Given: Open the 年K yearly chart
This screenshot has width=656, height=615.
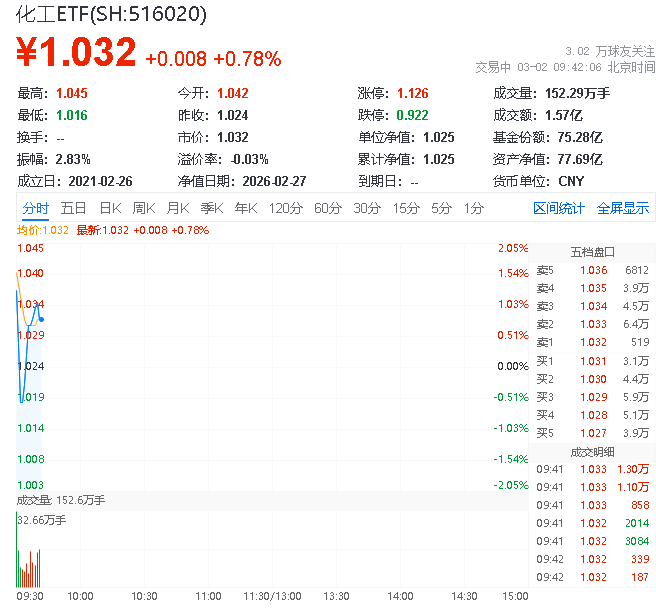Looking at the screenshot, I should coord(245,208).
